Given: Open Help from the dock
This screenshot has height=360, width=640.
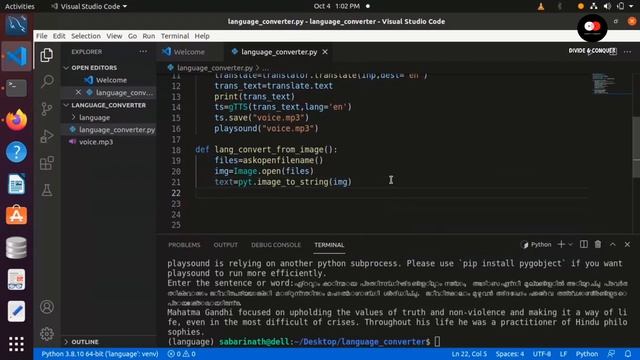Looking at the screenshot, I should (16, 152).
